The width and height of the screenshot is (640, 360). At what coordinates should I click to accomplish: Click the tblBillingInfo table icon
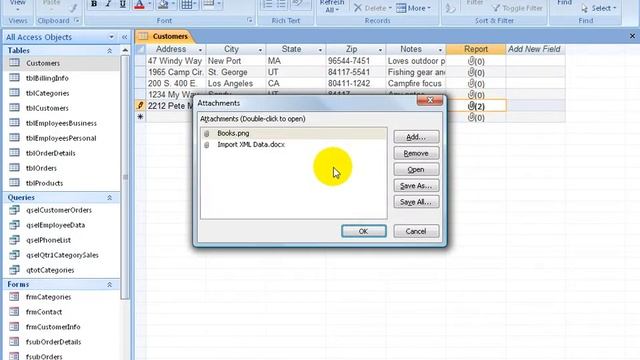click(14, 78)
